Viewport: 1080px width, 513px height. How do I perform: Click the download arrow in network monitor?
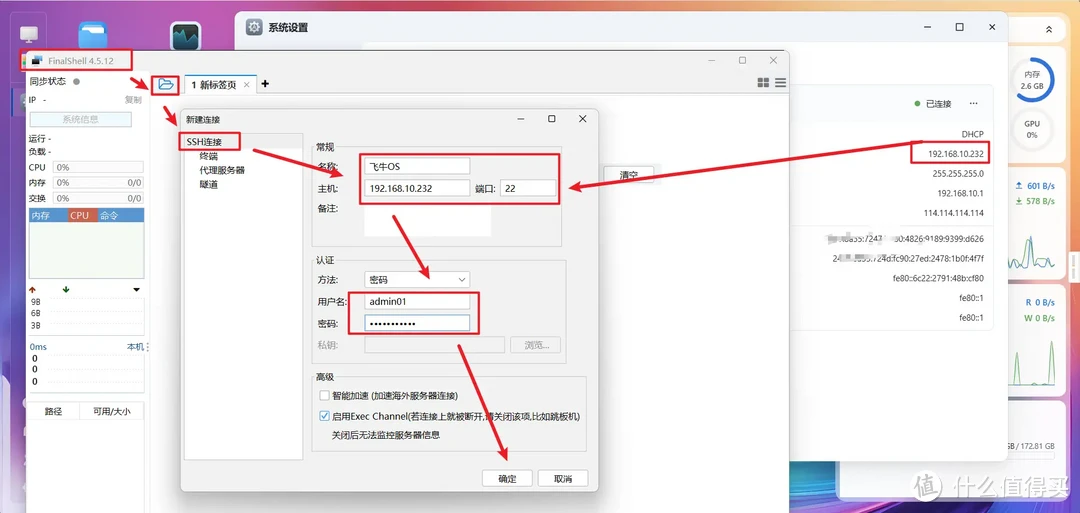[x=65, y=290]
